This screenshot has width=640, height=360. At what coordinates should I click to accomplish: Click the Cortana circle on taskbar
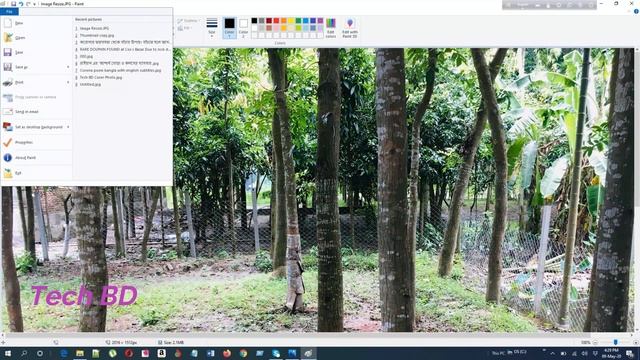[40, 353]
